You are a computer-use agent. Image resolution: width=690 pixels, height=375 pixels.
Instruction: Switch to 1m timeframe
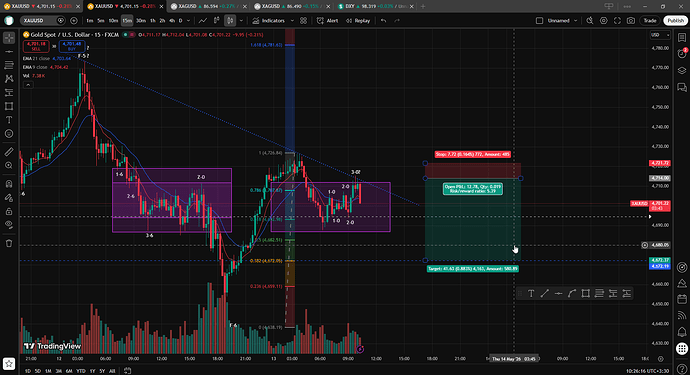[90, 21]
